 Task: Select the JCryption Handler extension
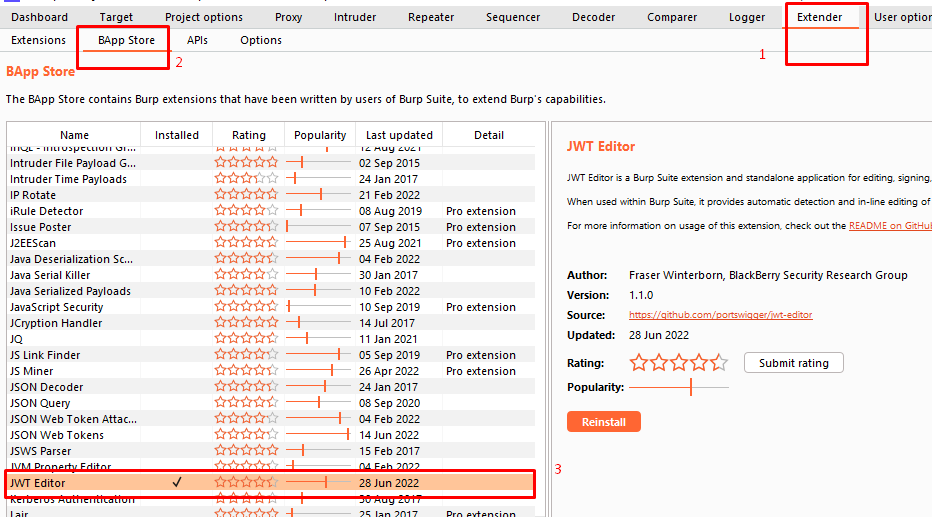(271, 323)
